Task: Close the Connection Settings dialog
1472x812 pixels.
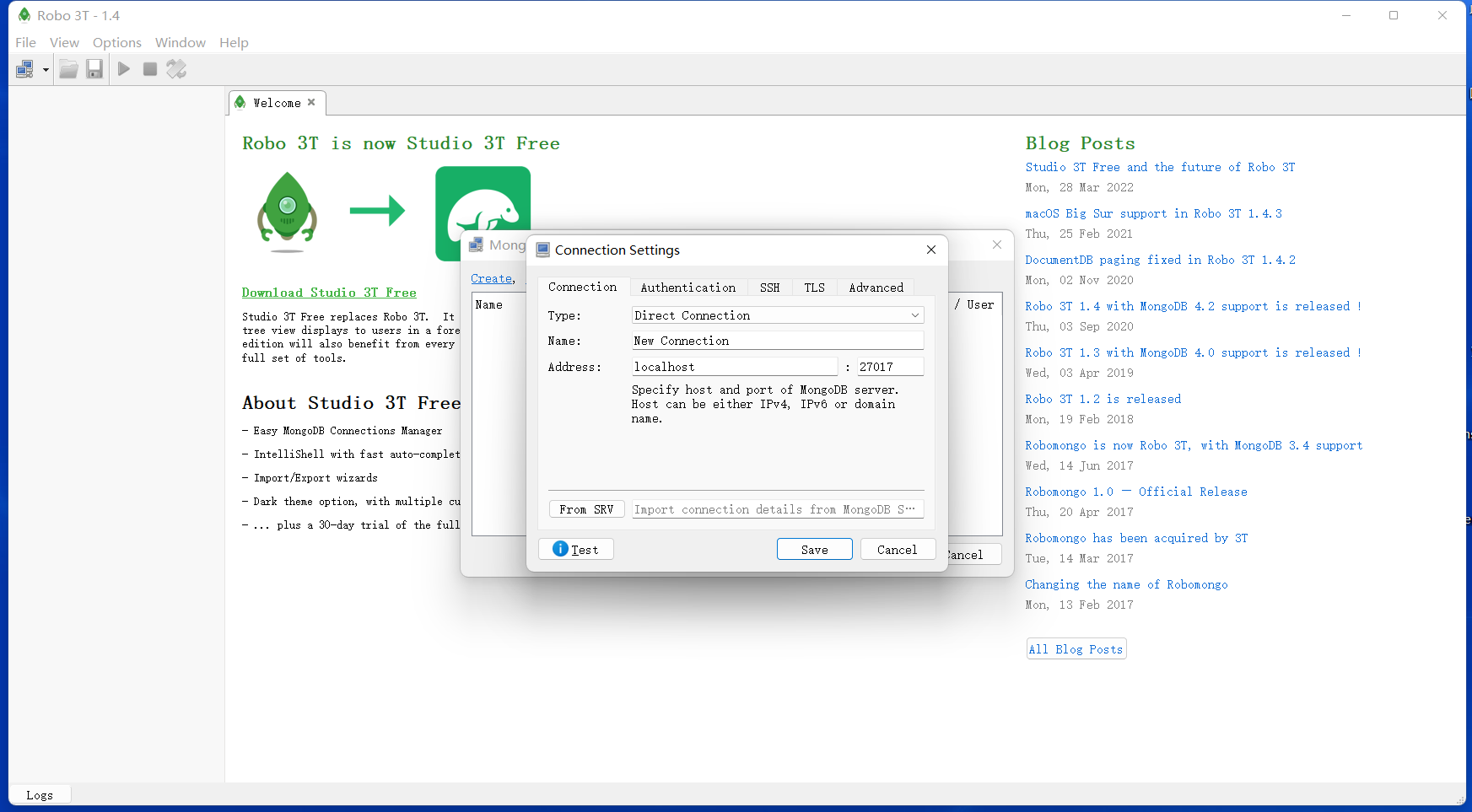Action: click(x=931, y=250)
